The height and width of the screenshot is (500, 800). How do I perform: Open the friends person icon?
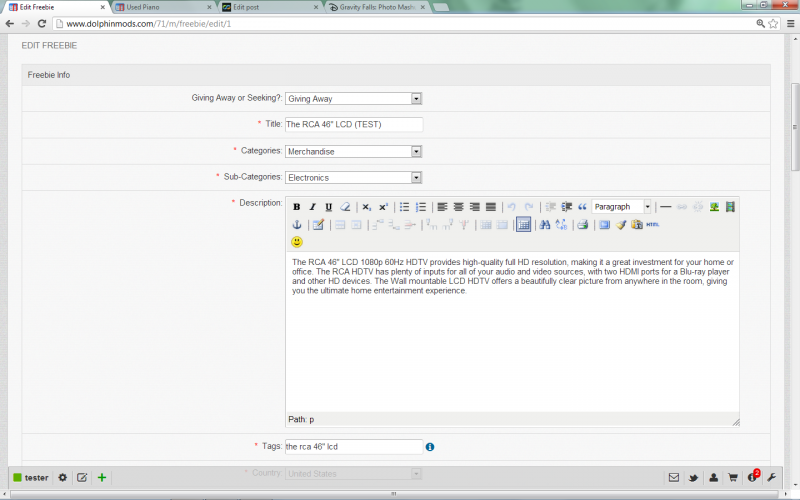pos(713,478)
